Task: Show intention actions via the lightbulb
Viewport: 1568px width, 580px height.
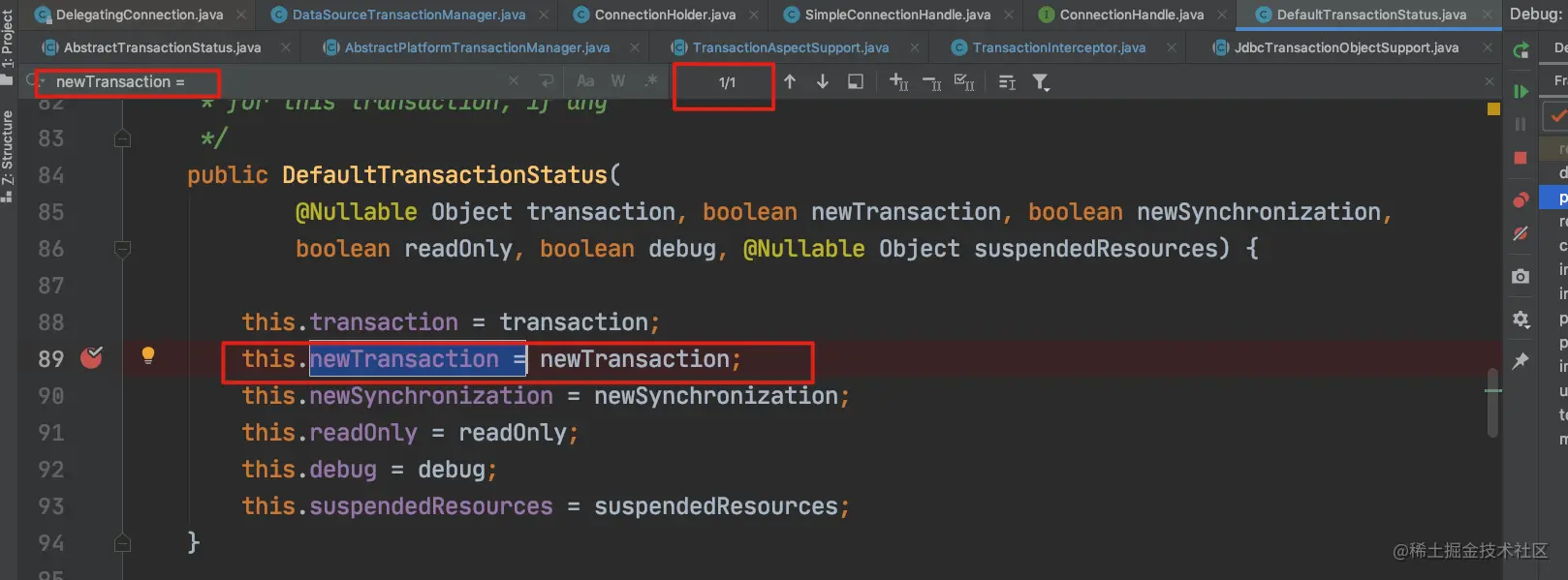Action: point(148,355)
